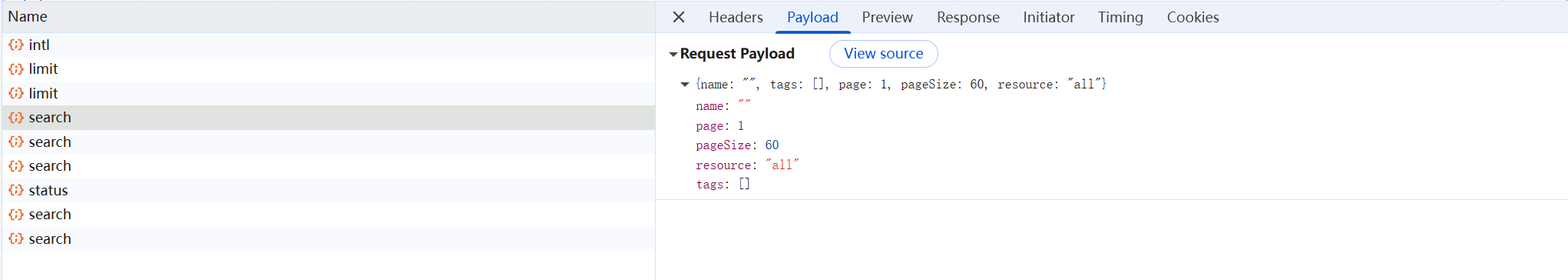Select the page: 1 payload entry
This screenshot has width=1568, height=280.
coord(719,126)
